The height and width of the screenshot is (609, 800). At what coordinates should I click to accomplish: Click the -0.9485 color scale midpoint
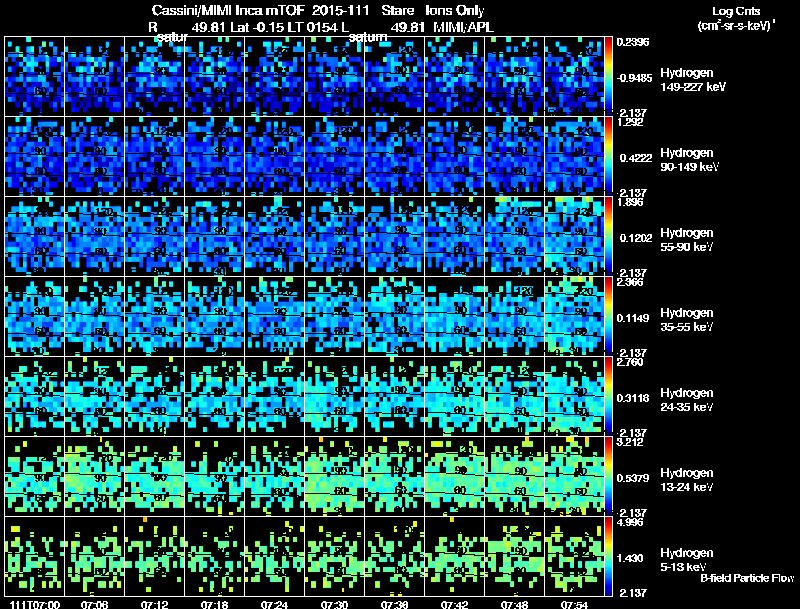pyautogui.click(x=634, y=78)
